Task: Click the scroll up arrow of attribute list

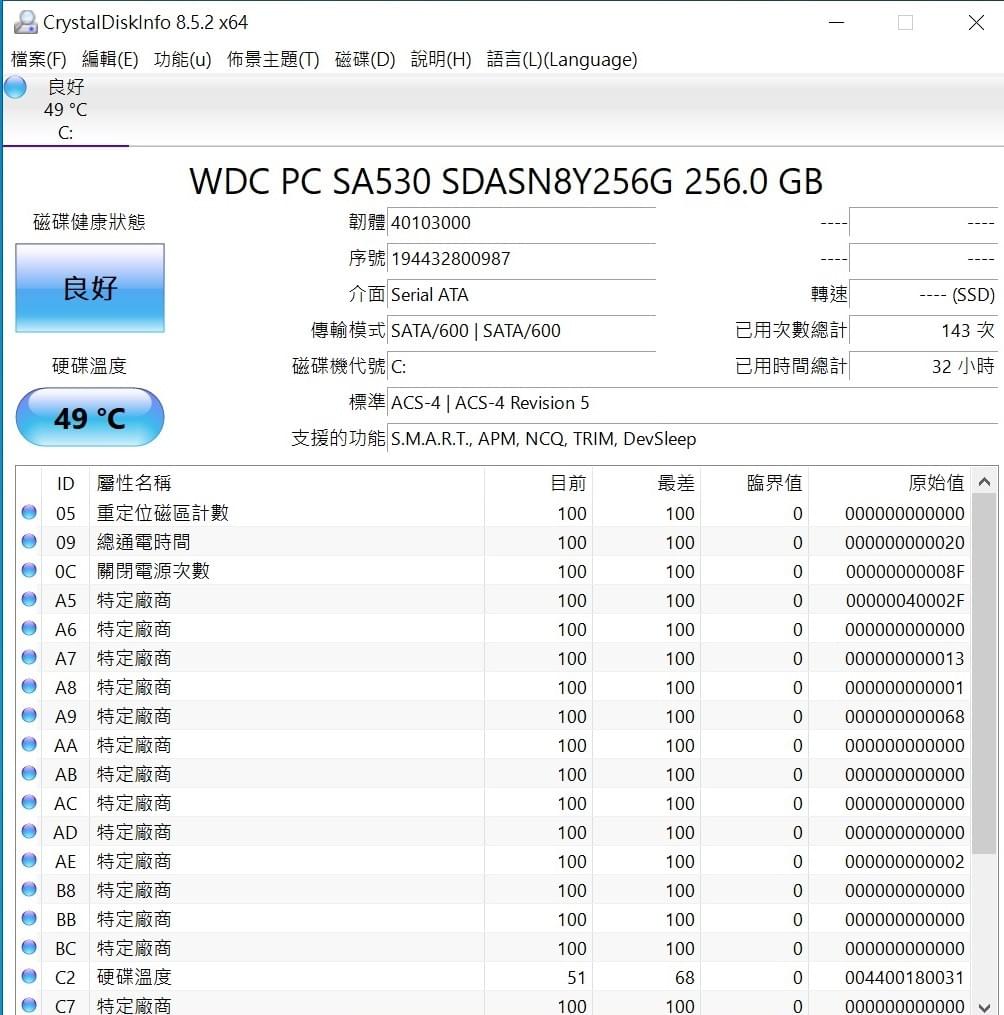Action: tap(985, 482)
